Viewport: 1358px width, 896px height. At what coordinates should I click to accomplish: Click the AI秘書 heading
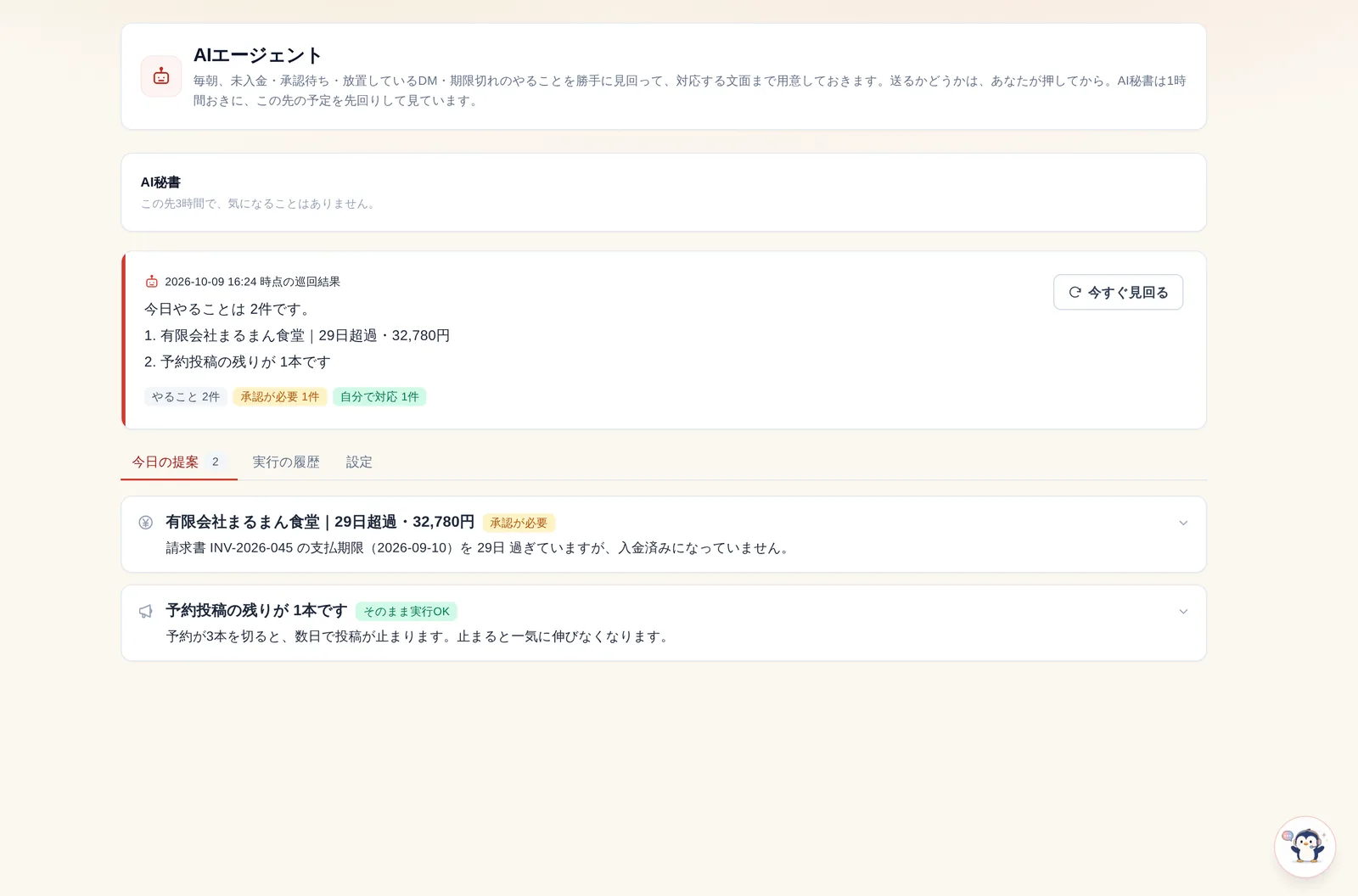click(160, 182)
